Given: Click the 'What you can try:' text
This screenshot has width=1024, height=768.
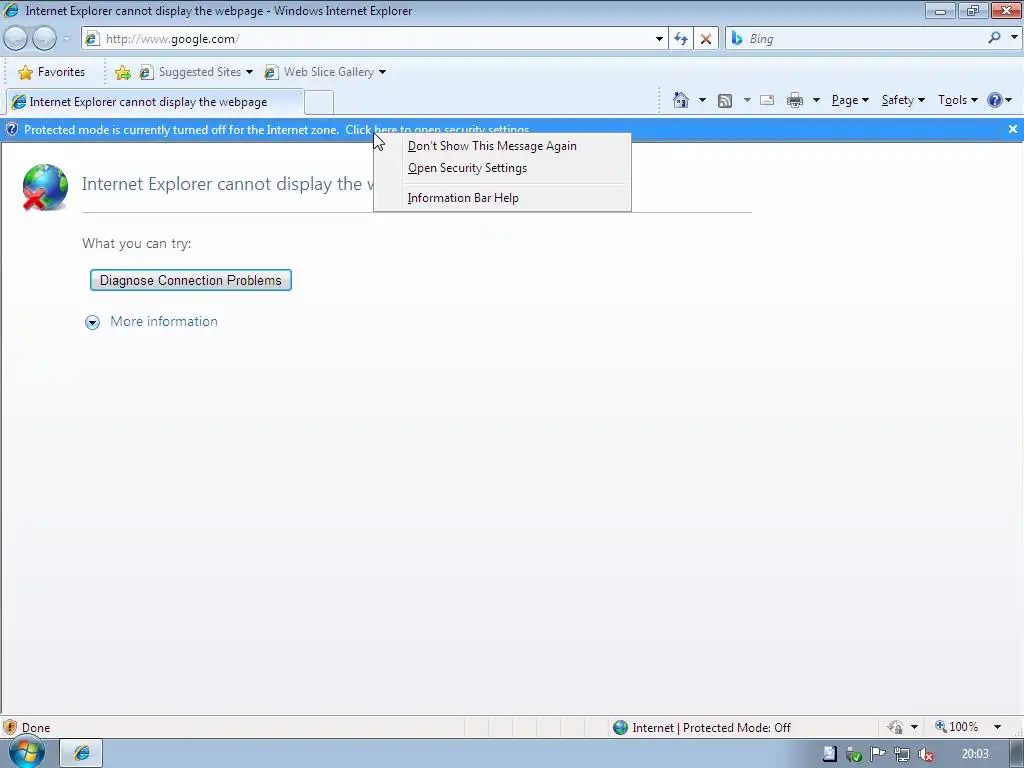Looking at the screenshot, I should [x=136, y=243].
